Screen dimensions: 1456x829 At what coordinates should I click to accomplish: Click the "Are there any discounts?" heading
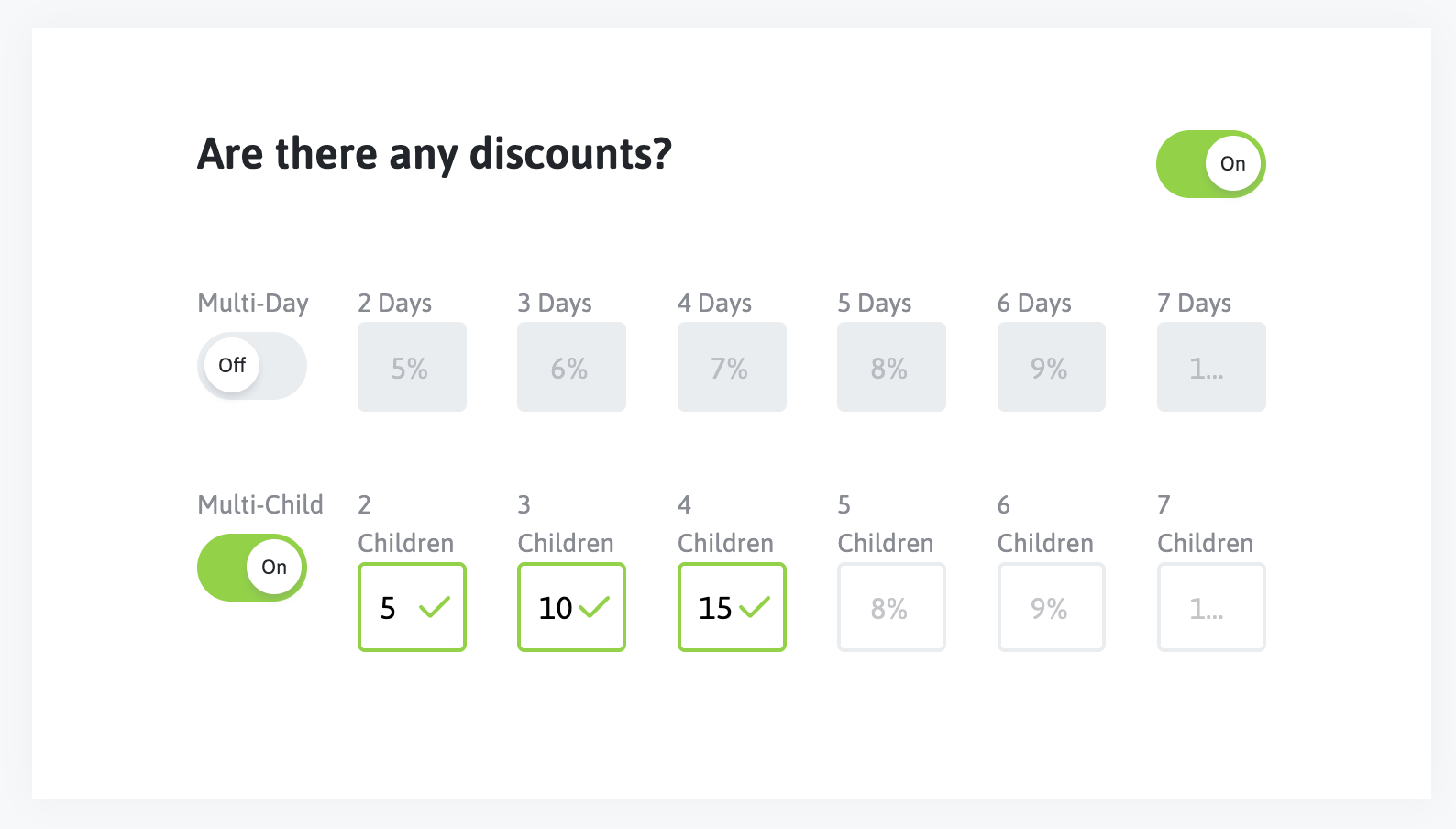coord(435,154)
